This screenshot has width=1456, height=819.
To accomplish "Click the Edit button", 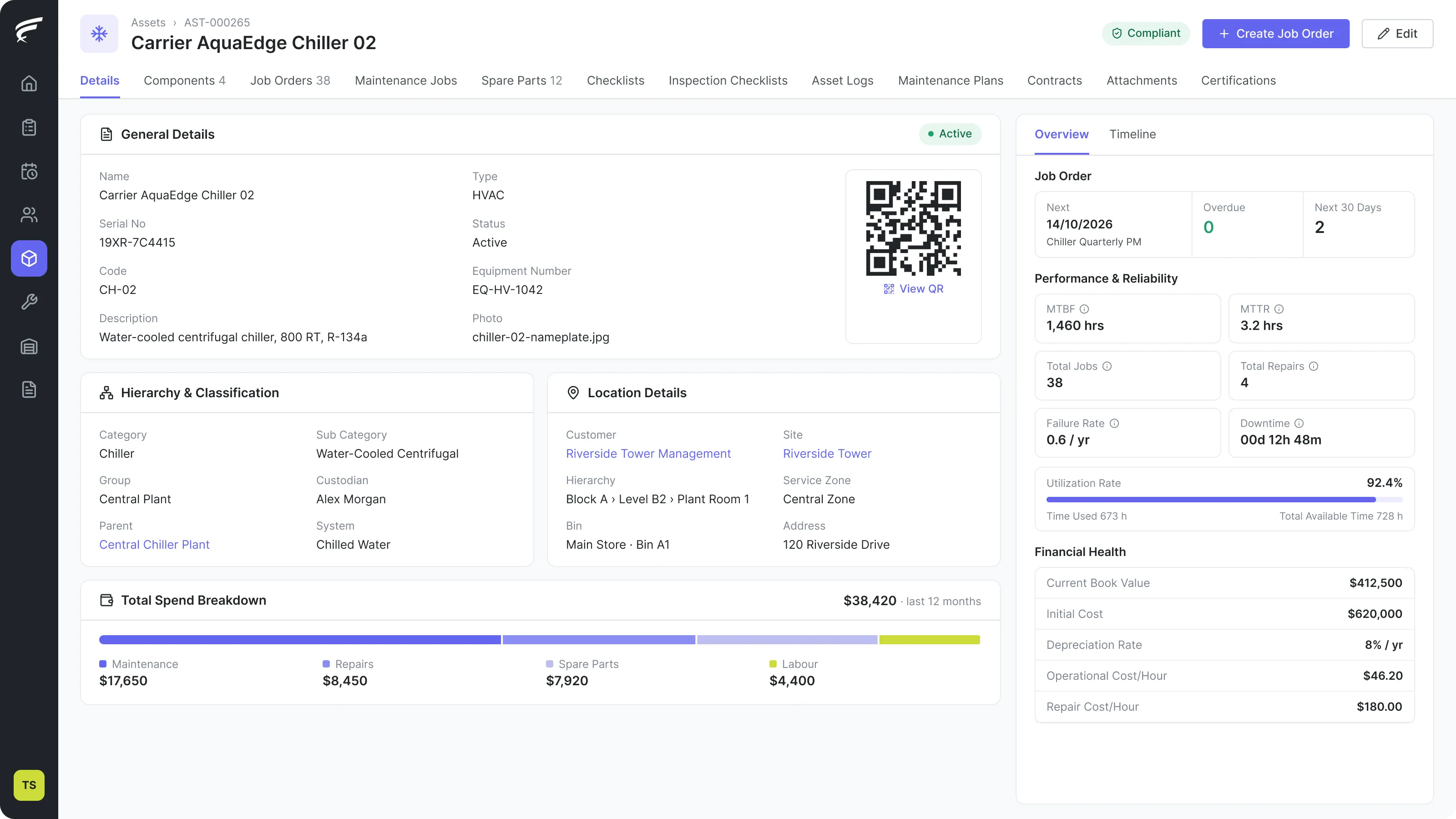I will [1397, 33].
